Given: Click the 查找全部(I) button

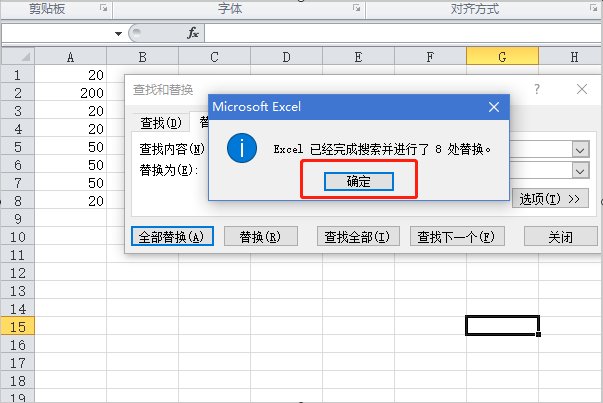Looking at the screenshot, I should 358,236.
